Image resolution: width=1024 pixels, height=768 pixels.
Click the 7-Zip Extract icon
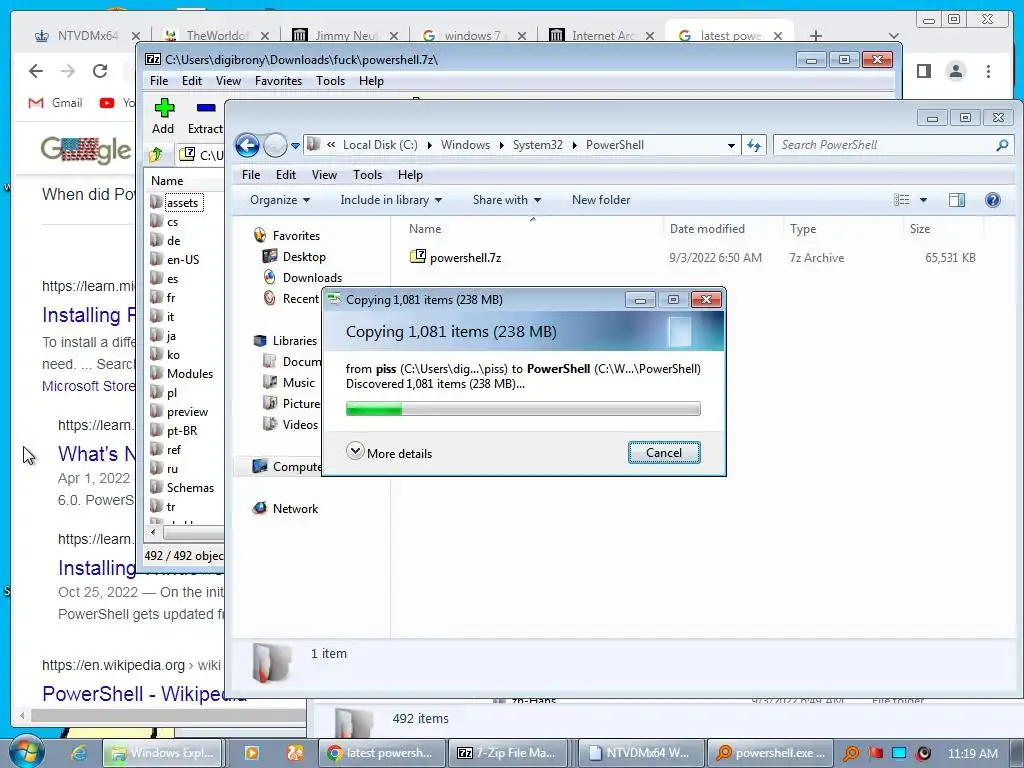(x=206, y=108)
